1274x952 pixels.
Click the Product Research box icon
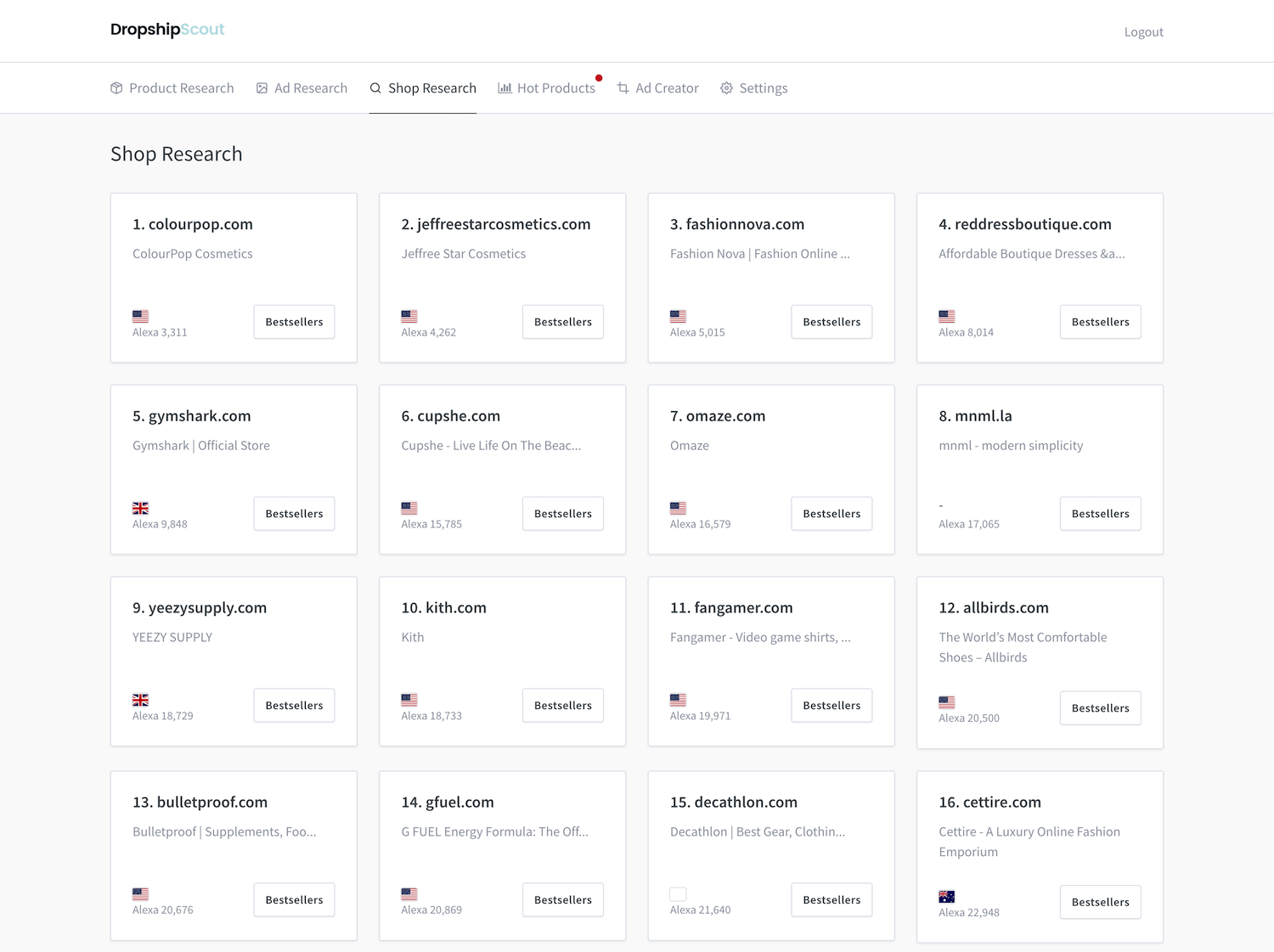point(116,88)
